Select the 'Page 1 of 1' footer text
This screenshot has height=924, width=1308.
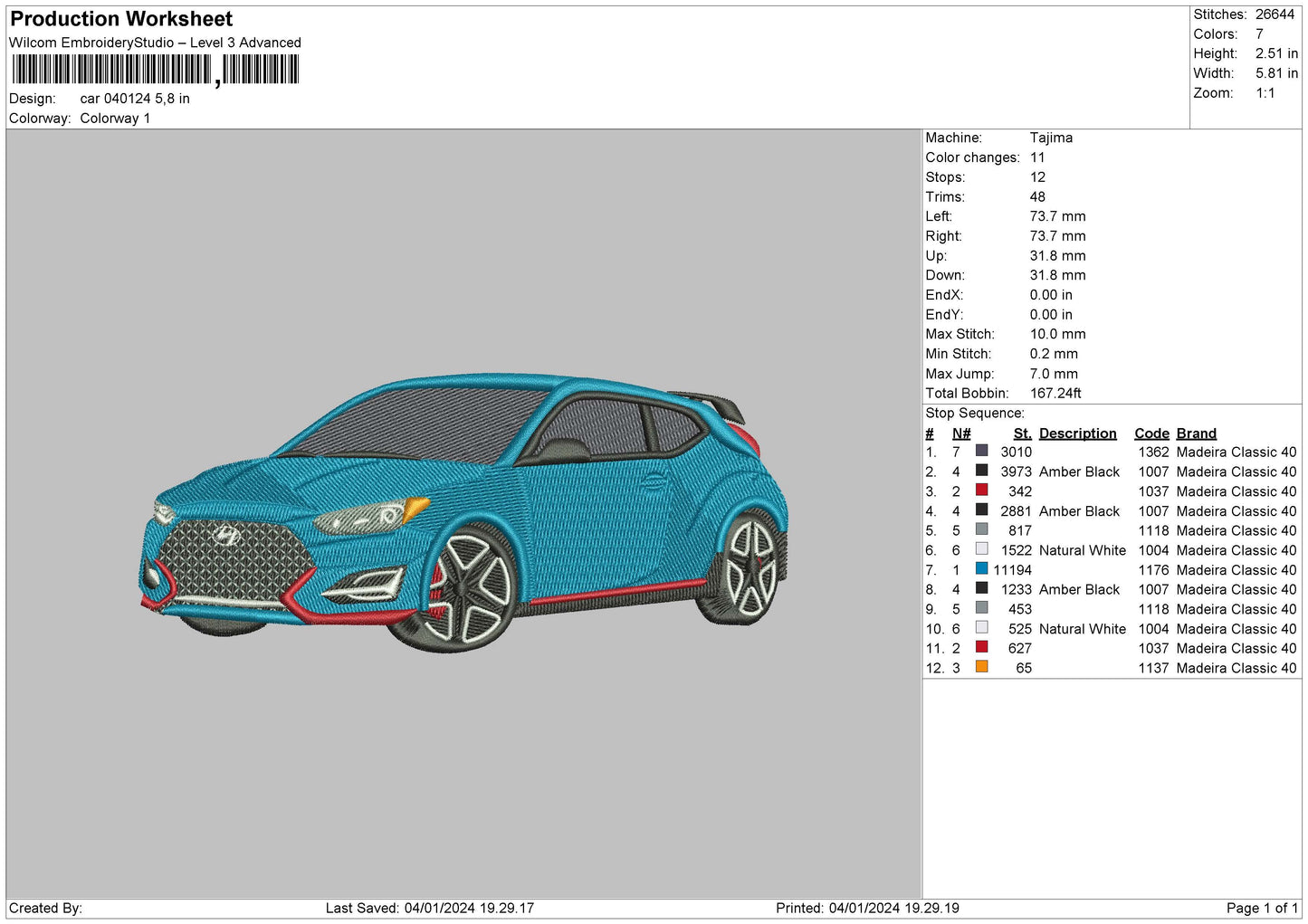pyautogui.click(x=1262, y=909)
